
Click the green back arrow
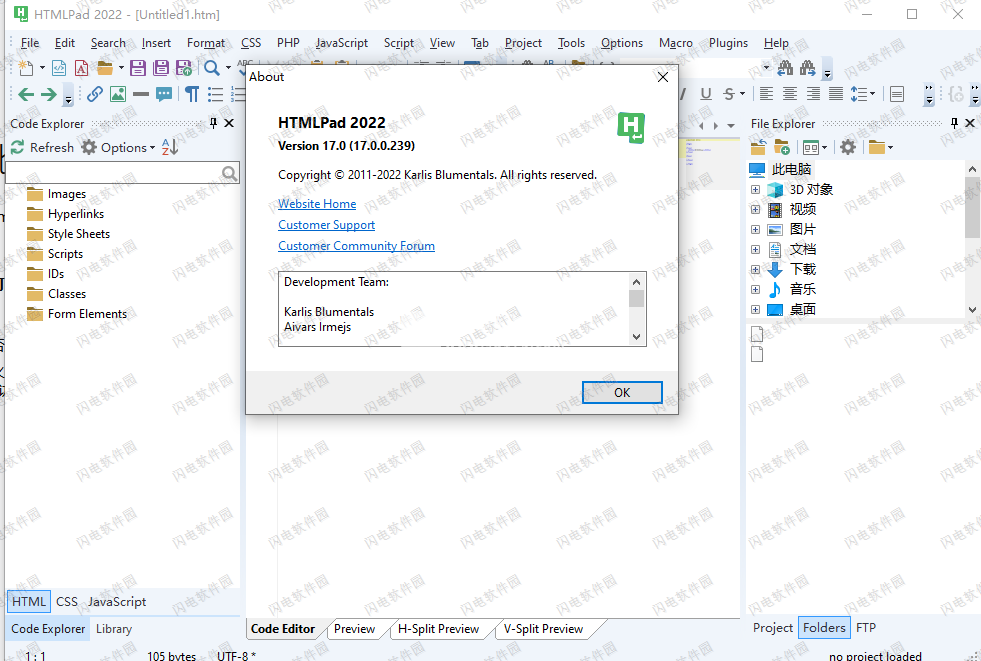[x=26, y=94]
